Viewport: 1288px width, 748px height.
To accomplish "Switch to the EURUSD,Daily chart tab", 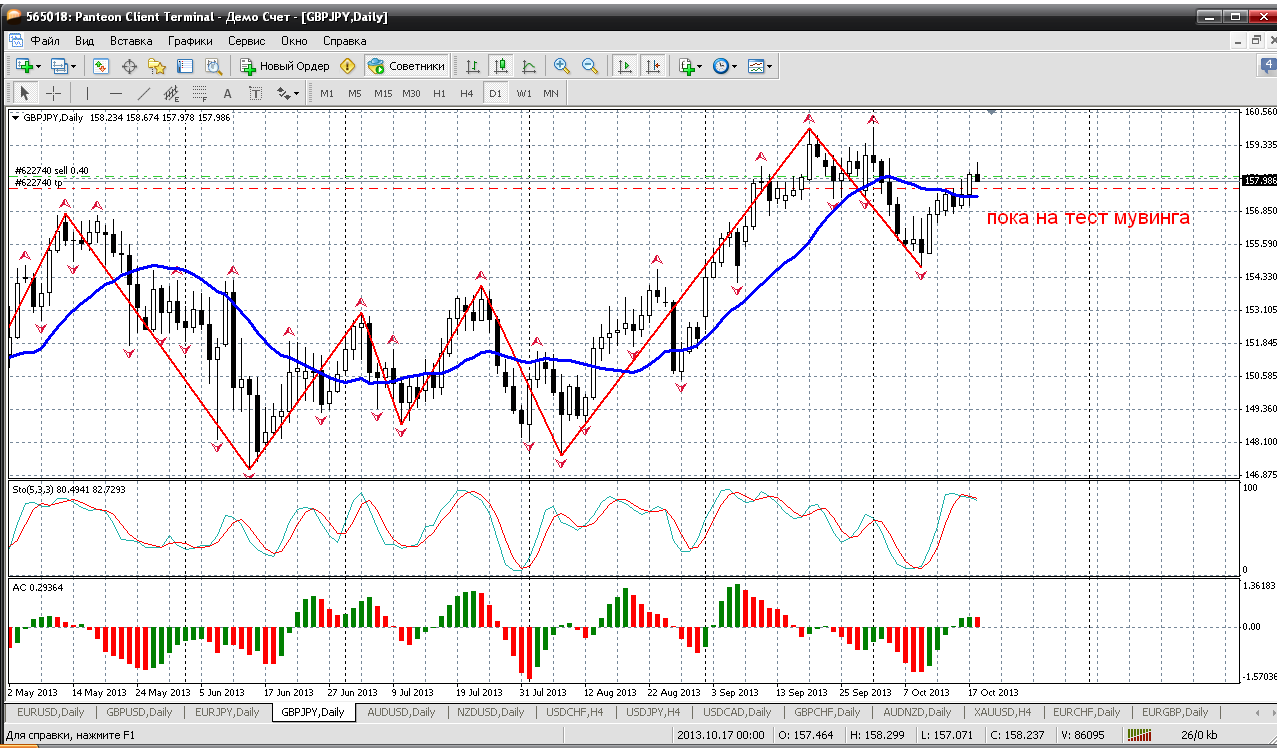I will tap(48, 712).
